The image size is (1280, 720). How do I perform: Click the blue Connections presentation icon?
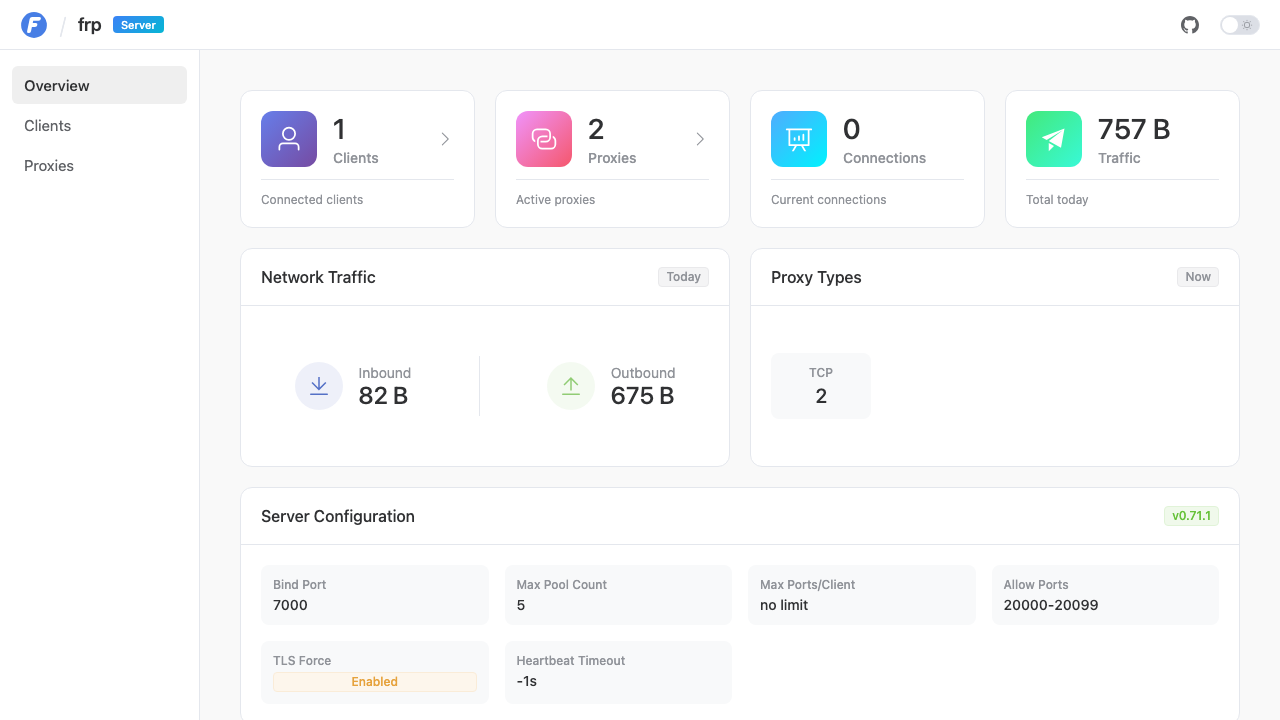click(x=799, y=139)
